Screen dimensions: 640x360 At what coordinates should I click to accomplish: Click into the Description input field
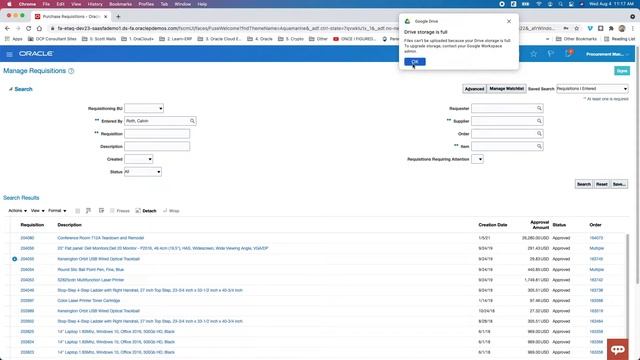click(x=157, y=146)
